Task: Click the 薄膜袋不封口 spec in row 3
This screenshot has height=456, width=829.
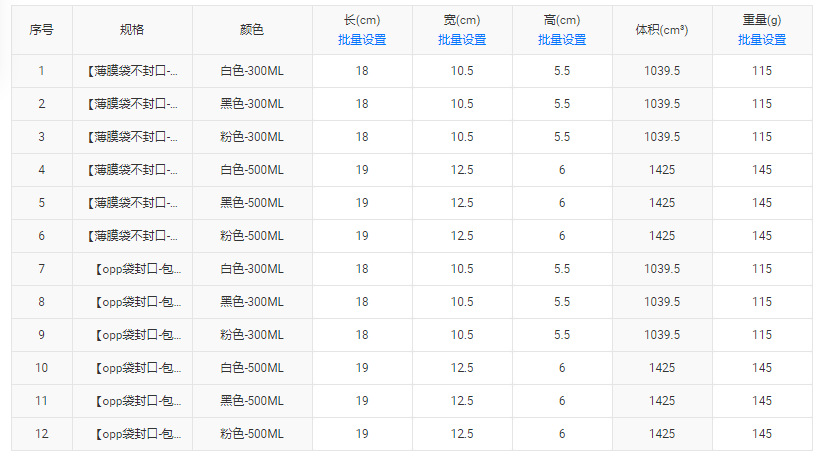Action: click(132, 137)
